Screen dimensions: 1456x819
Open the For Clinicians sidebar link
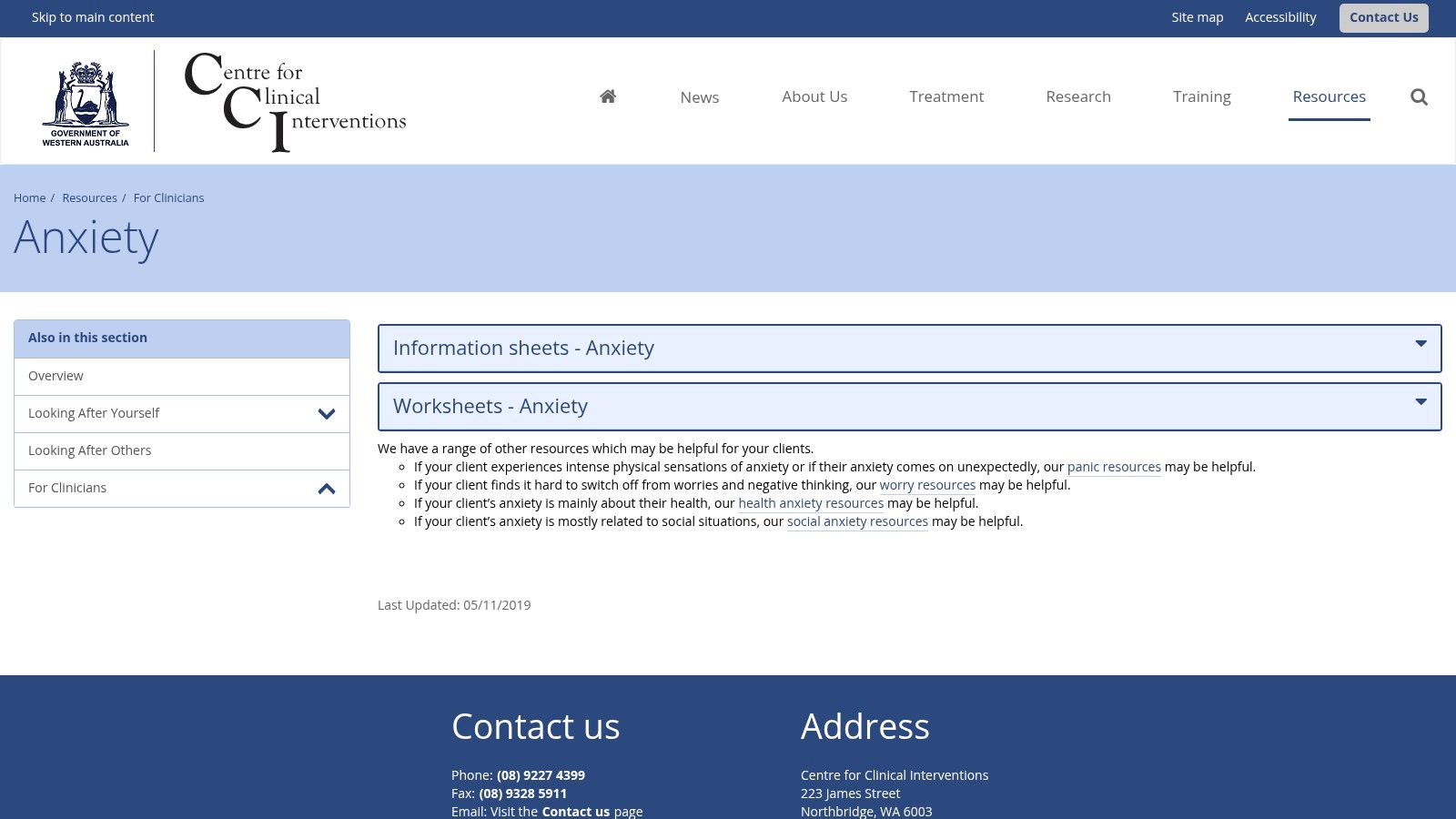point(67,488)
